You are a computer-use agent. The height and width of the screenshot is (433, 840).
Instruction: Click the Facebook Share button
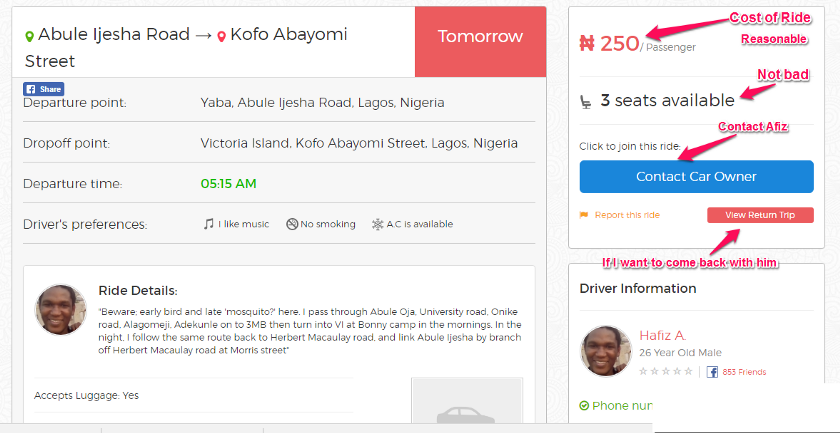44,89
